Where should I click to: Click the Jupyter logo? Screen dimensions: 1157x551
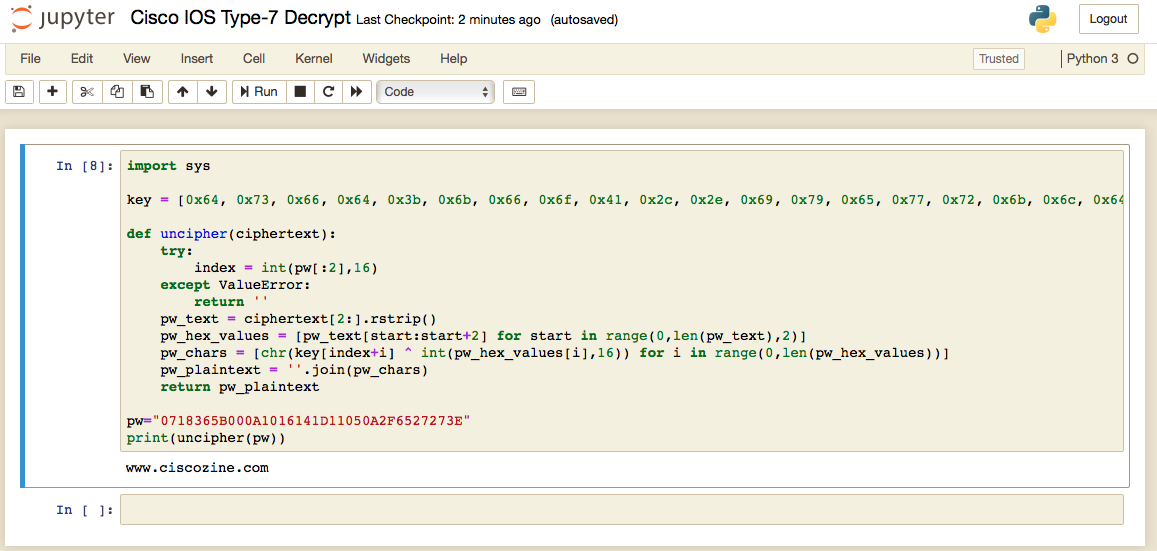click(64, 19)
